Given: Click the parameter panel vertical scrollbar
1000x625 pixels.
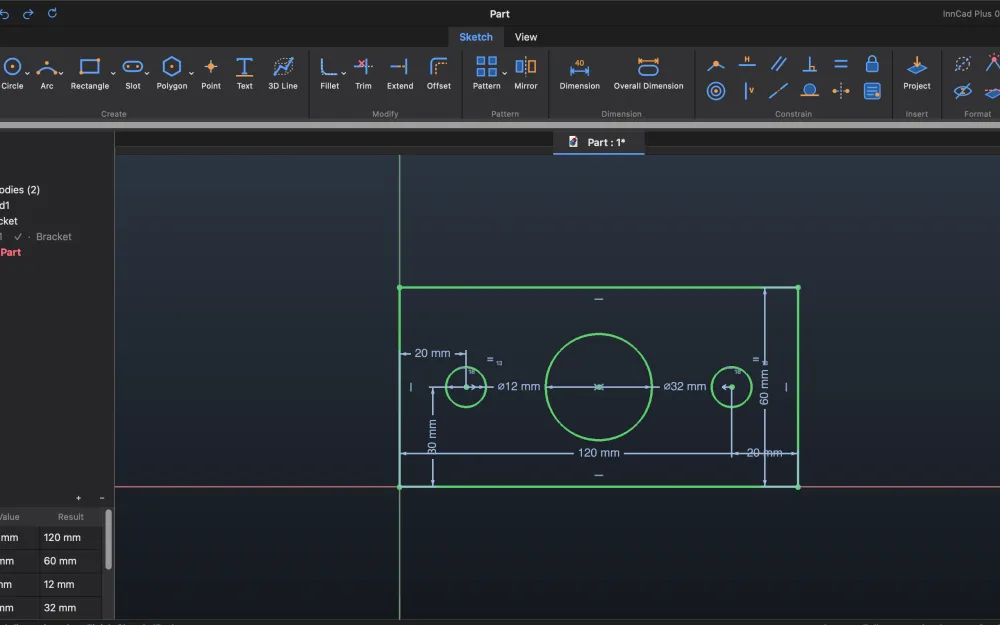Looking at the screenshot, I should pyautogui.click(x=108, y=540).
